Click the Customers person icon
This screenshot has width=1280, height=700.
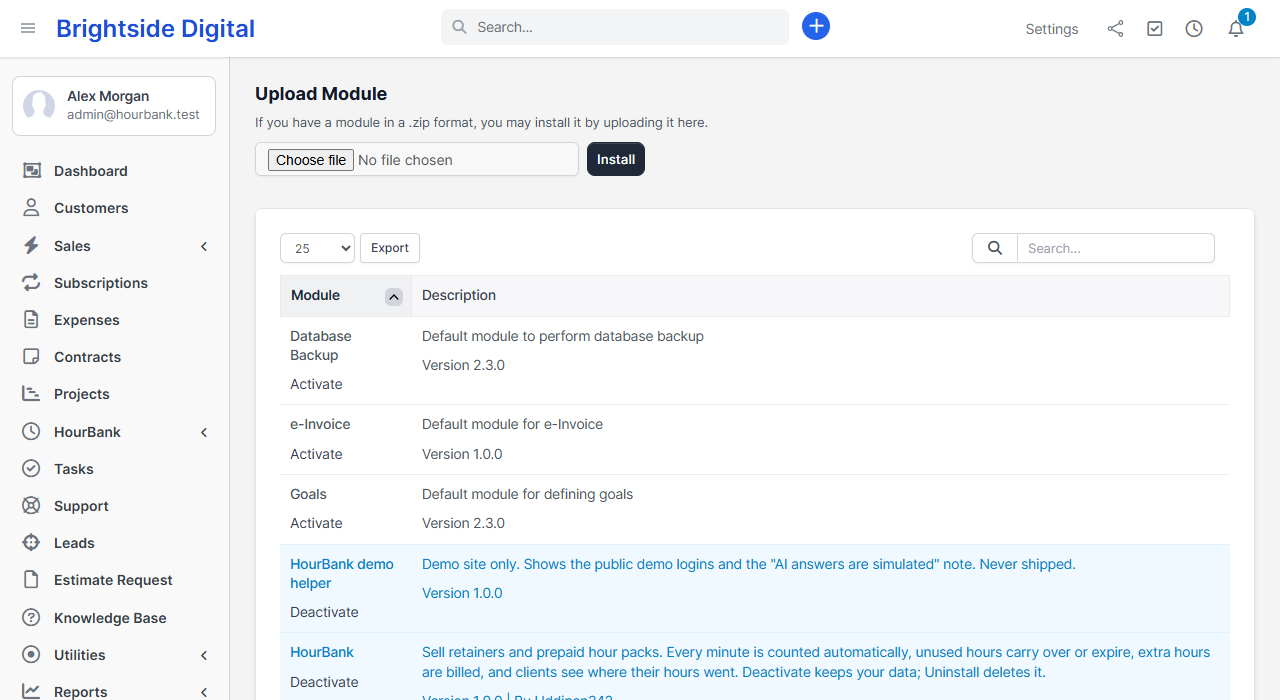32,208
